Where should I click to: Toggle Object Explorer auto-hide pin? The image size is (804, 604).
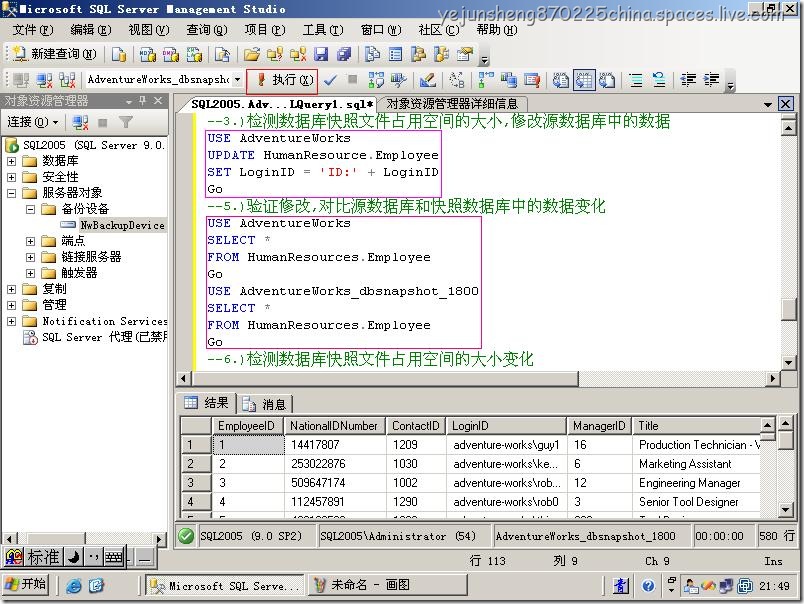[143, 100]
